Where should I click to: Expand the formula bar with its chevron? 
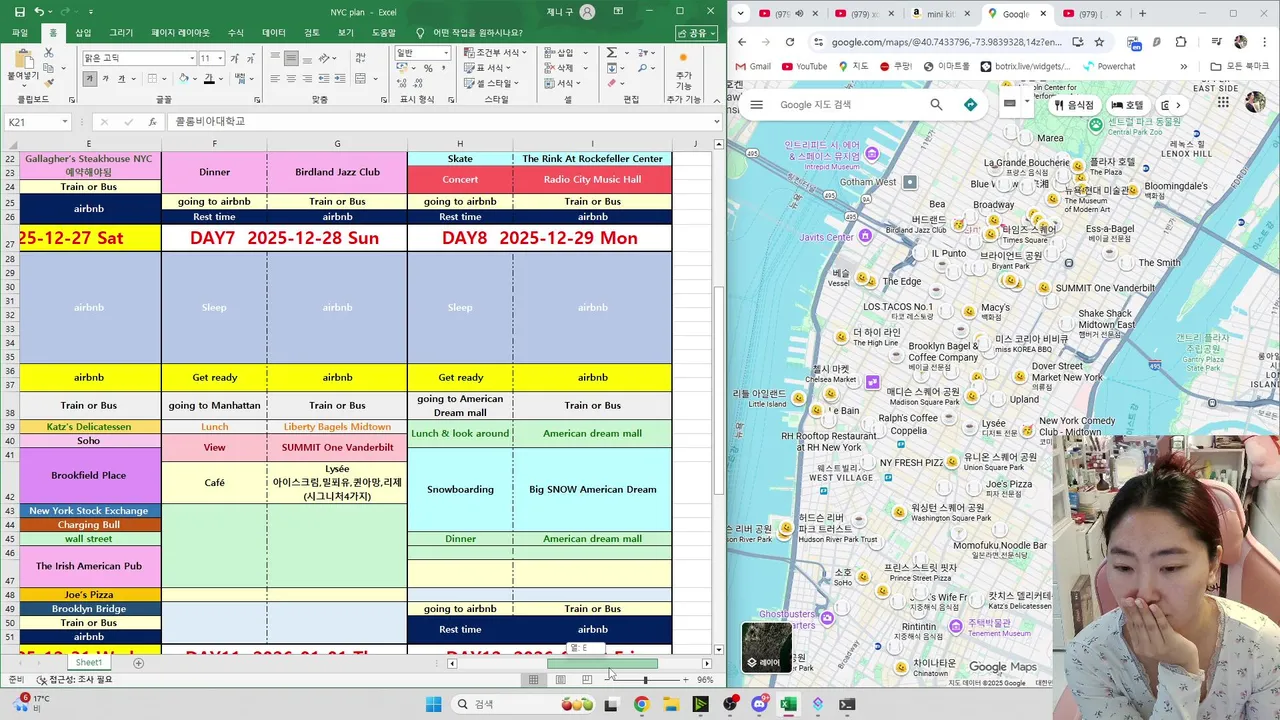[x=716, y=122]
